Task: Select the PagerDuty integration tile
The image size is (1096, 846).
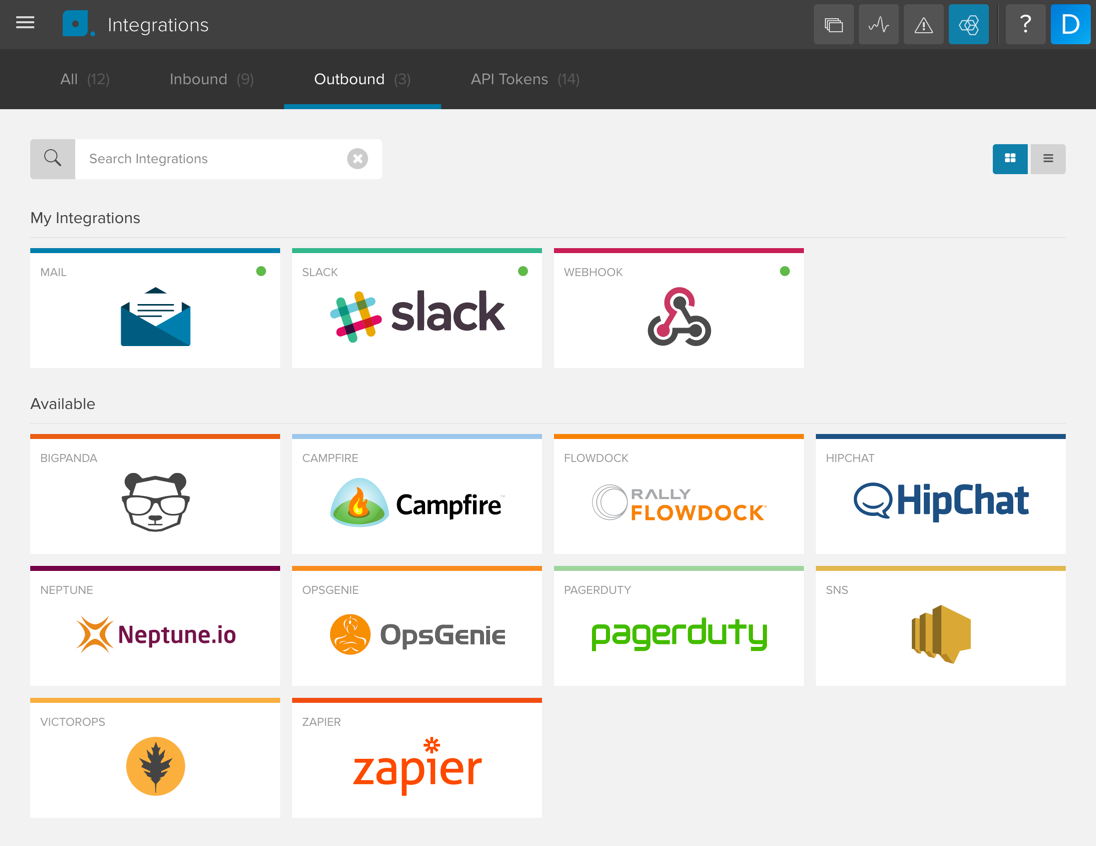Action: click(x=679, y=628)
